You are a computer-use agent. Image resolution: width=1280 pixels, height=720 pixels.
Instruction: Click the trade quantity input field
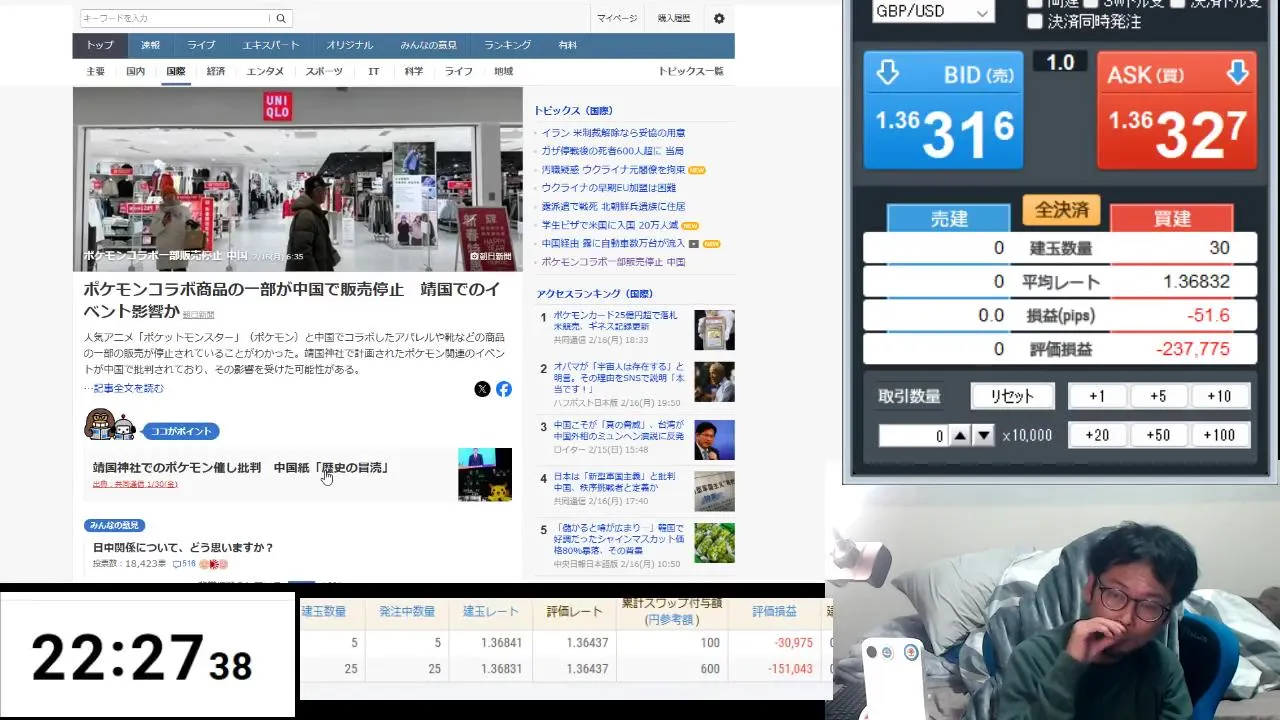click(x=912, y=435)
